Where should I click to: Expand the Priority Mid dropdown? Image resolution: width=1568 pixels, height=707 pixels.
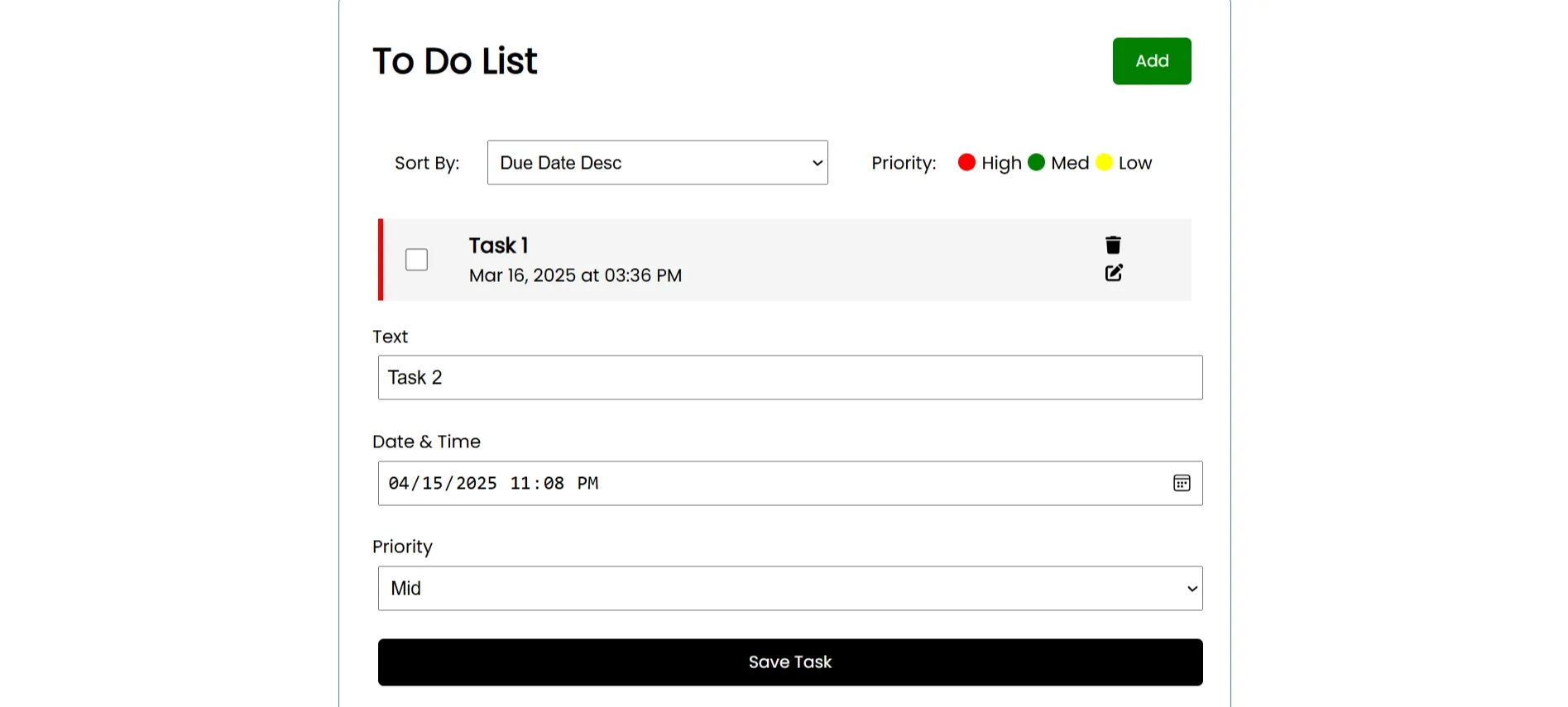coord(790,588)
